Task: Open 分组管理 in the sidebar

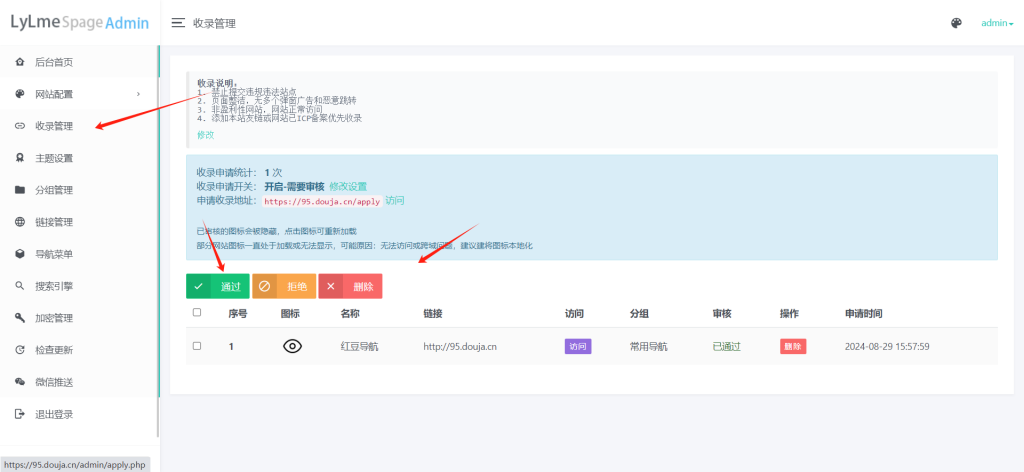Action: click(x=79, y=190)
